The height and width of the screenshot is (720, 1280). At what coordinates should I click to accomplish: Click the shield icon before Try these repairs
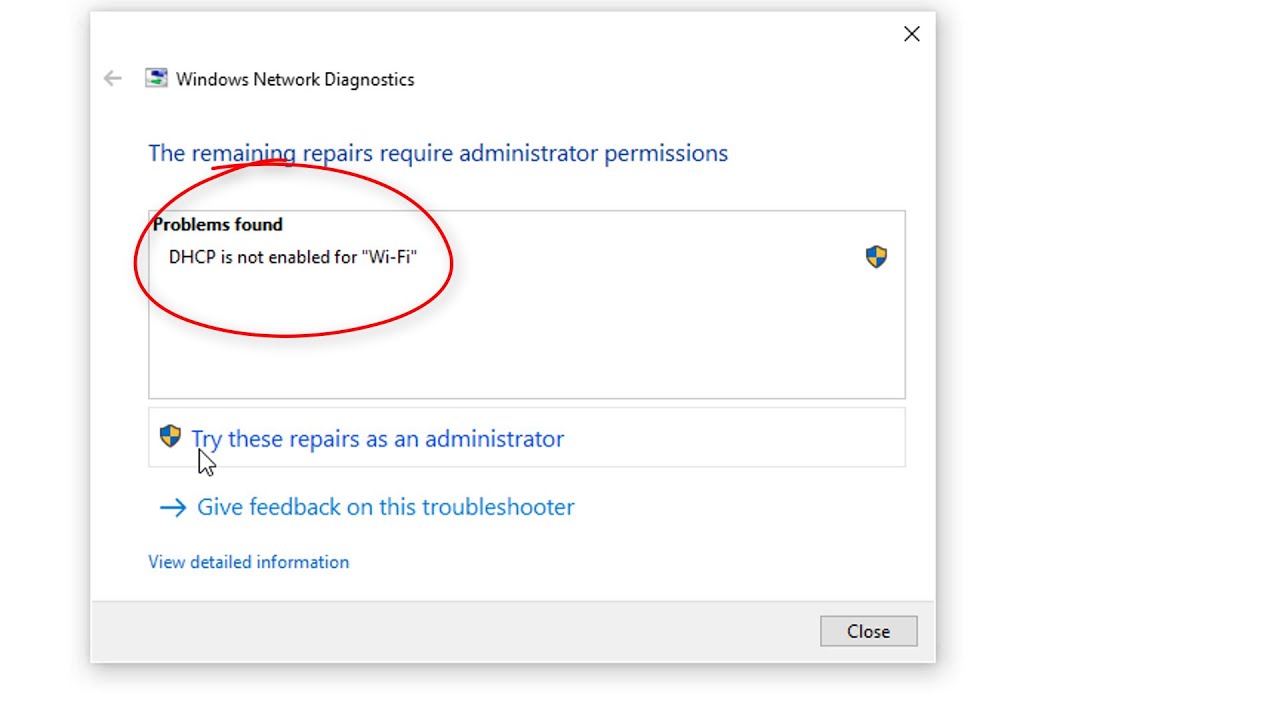click(170, 437)
